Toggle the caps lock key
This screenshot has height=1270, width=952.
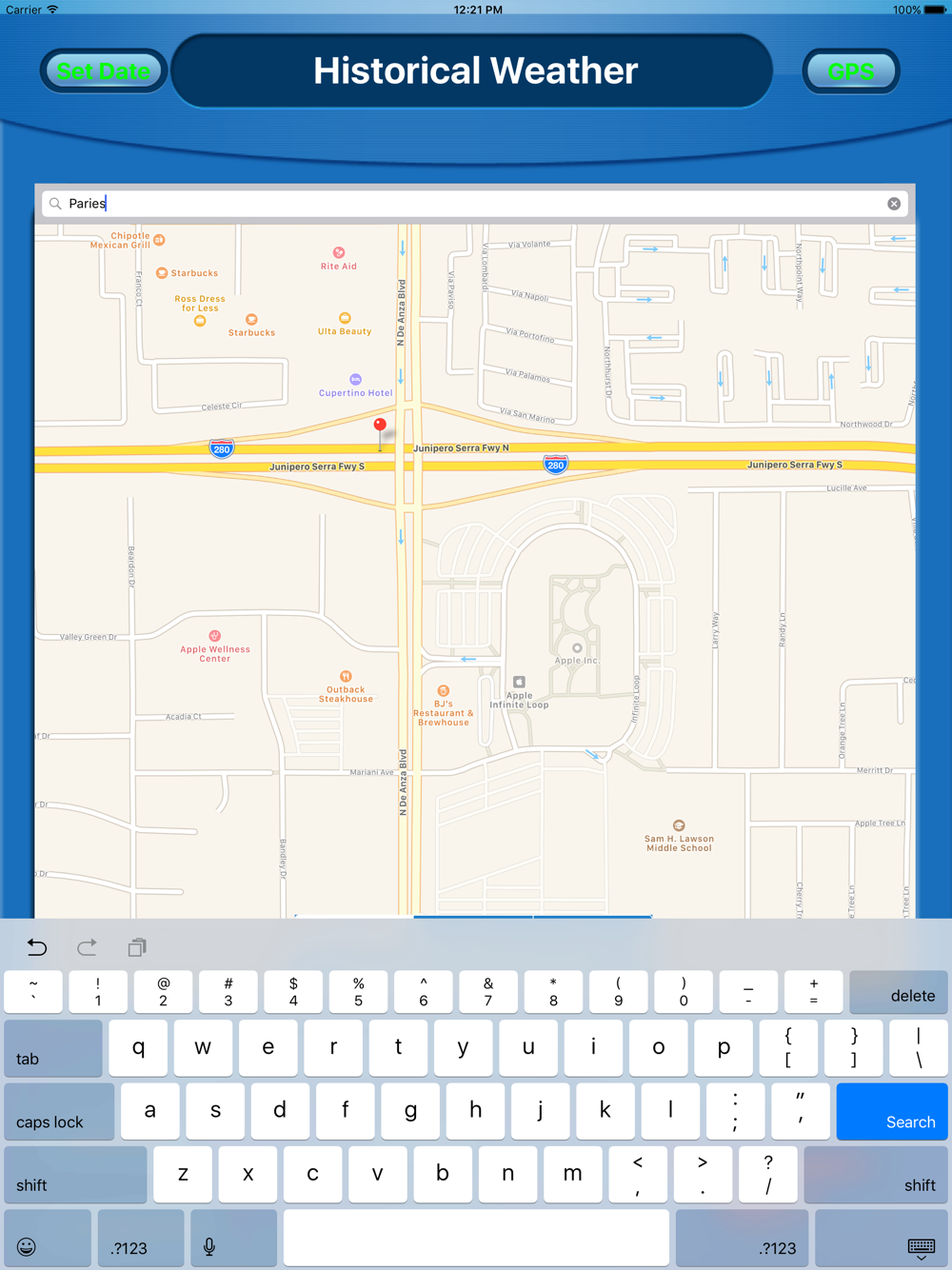[59, 1111]
